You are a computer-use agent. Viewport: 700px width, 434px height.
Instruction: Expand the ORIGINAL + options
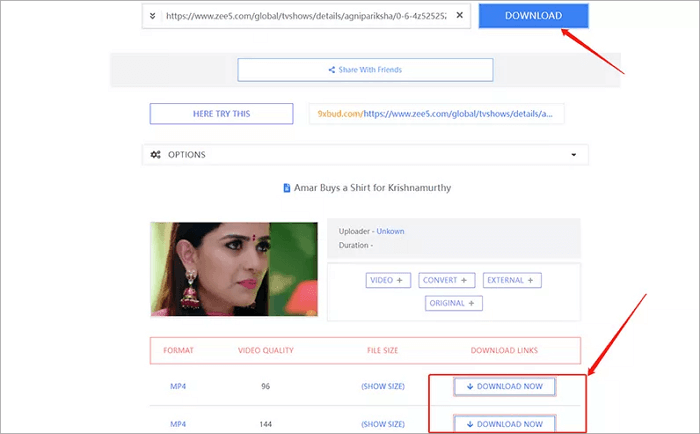[454, 303]
